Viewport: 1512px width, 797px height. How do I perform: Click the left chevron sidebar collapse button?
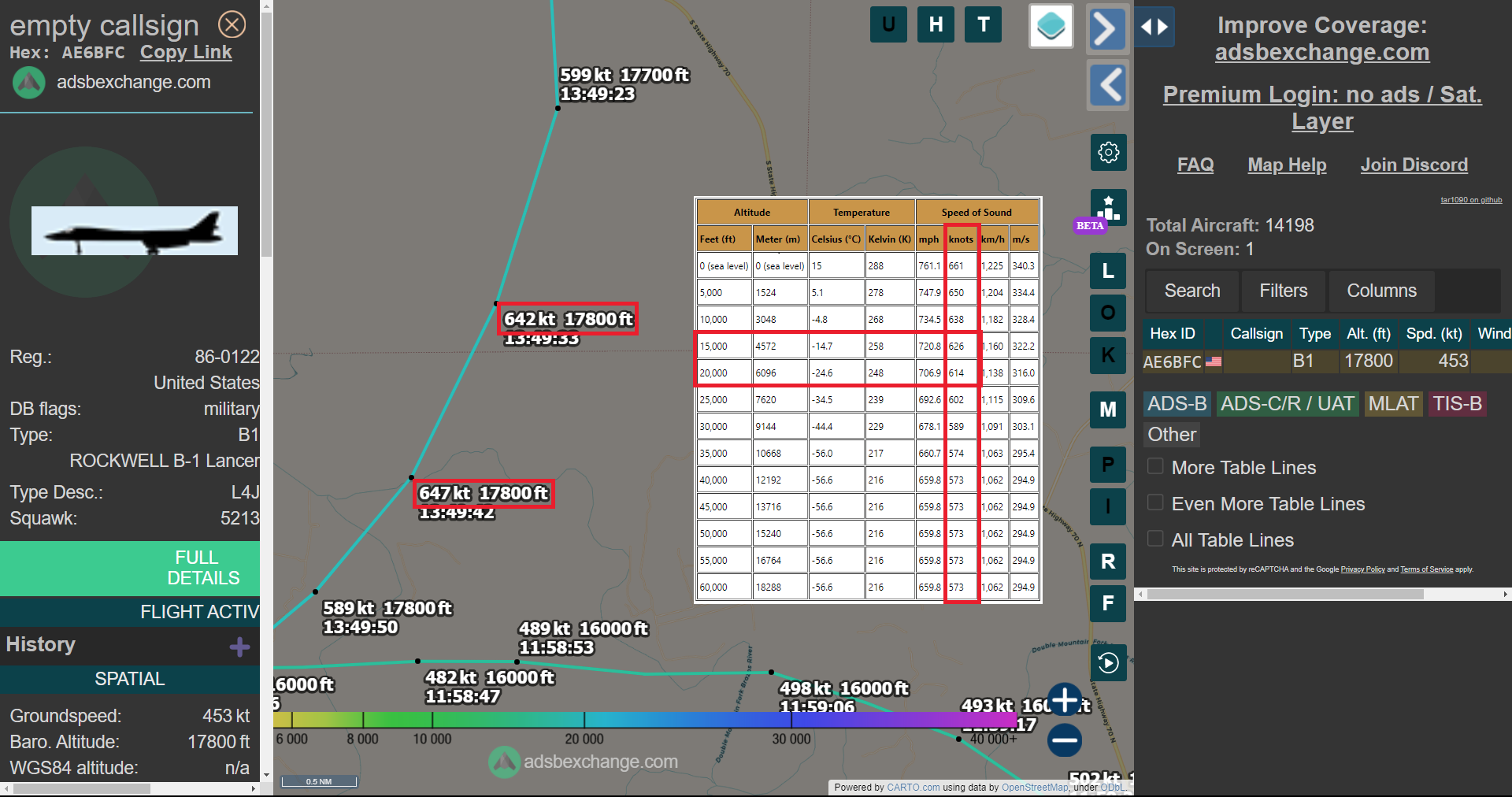point(1107,85)
